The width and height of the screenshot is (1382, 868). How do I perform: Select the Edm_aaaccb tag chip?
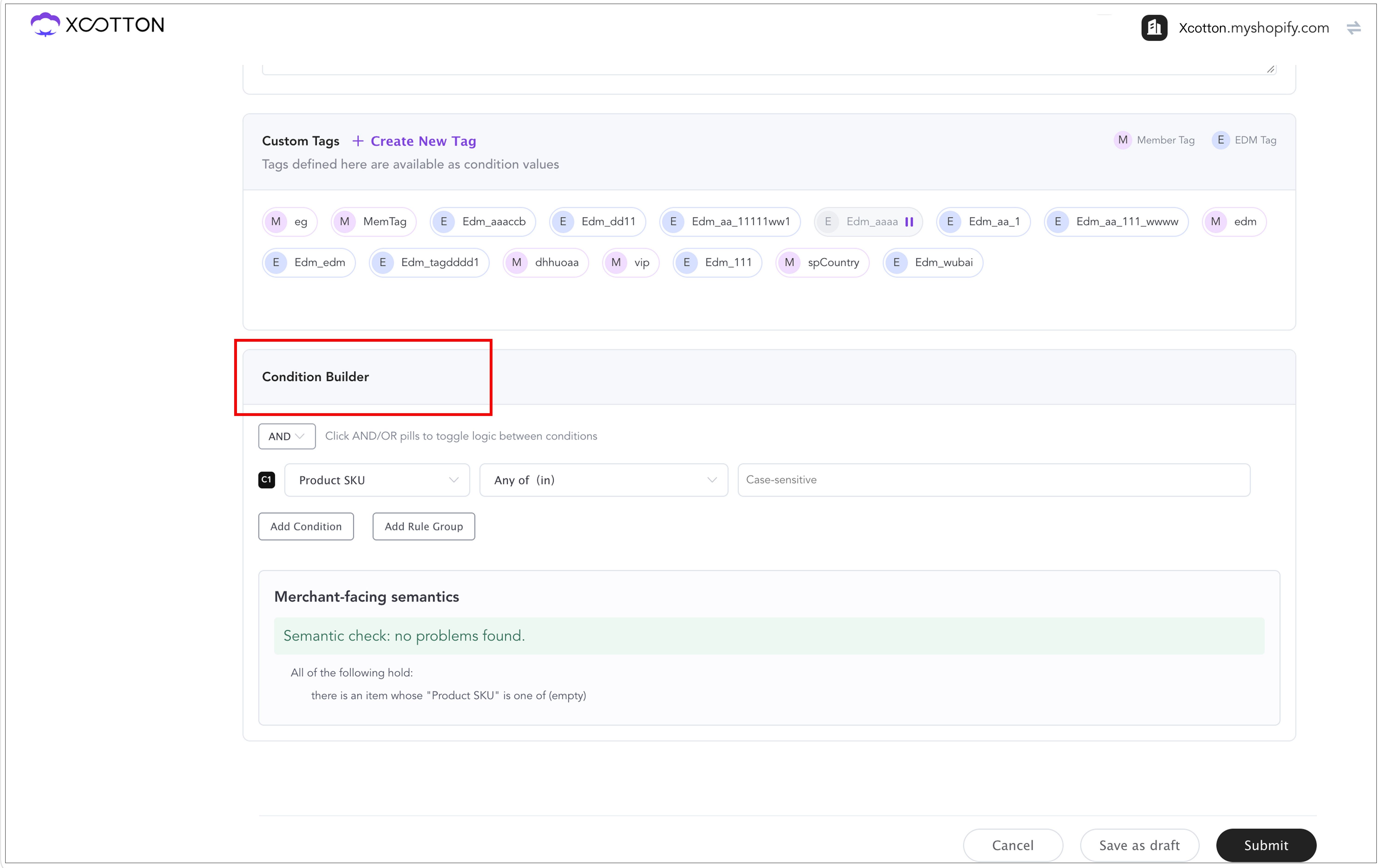(x=483, y=222)
